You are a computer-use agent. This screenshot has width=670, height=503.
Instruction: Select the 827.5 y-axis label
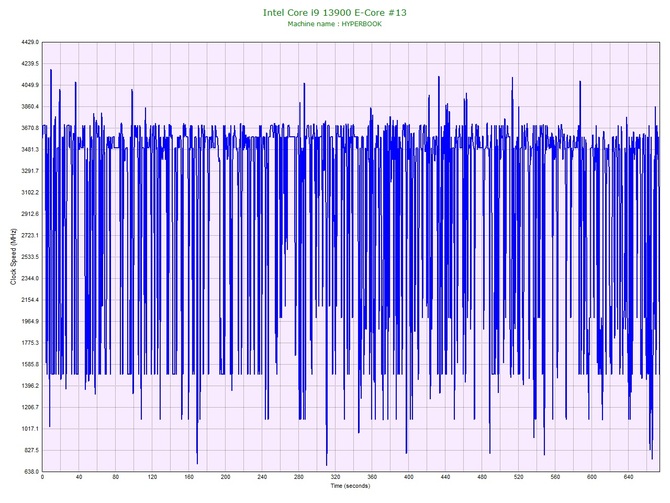[x=31, y=450]
